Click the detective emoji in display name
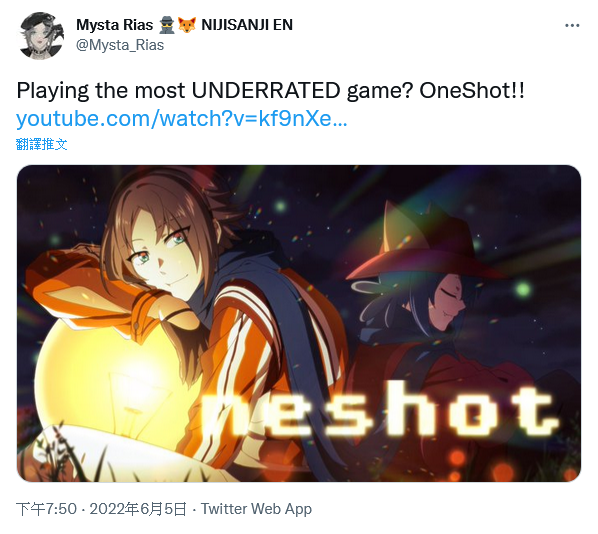 (x=166, y=25)
